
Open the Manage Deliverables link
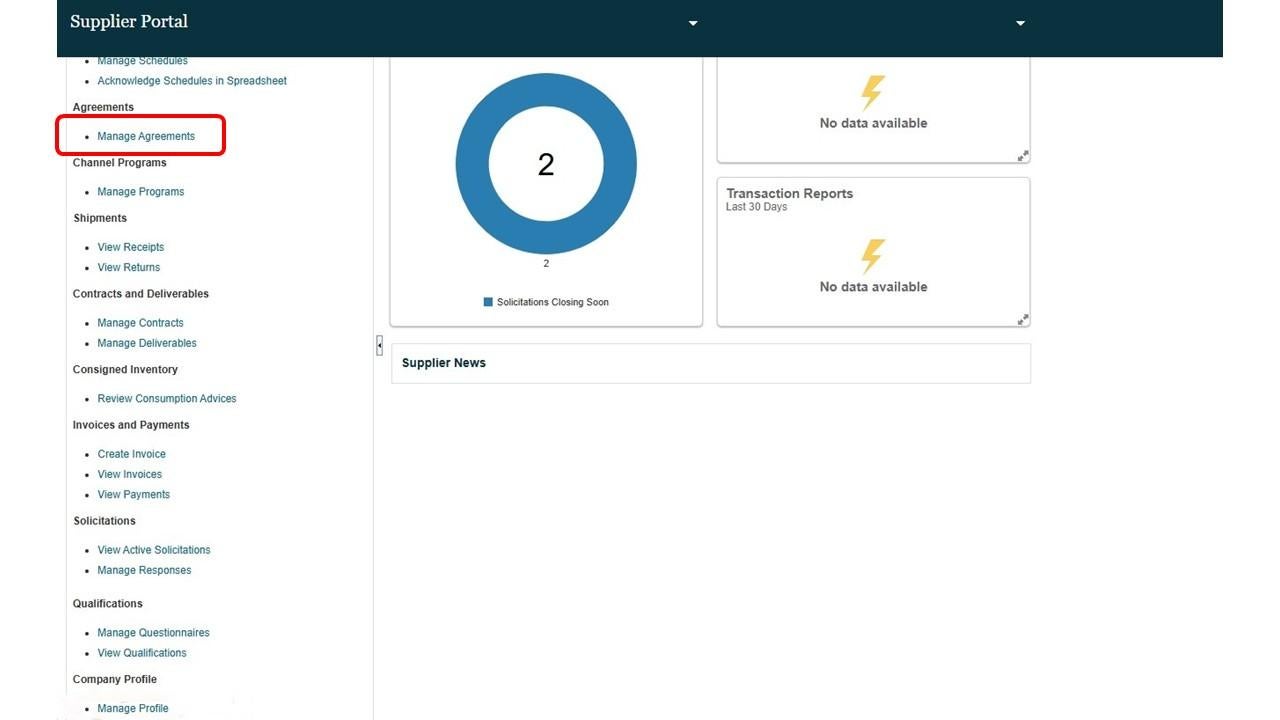(x=147, y=343)
